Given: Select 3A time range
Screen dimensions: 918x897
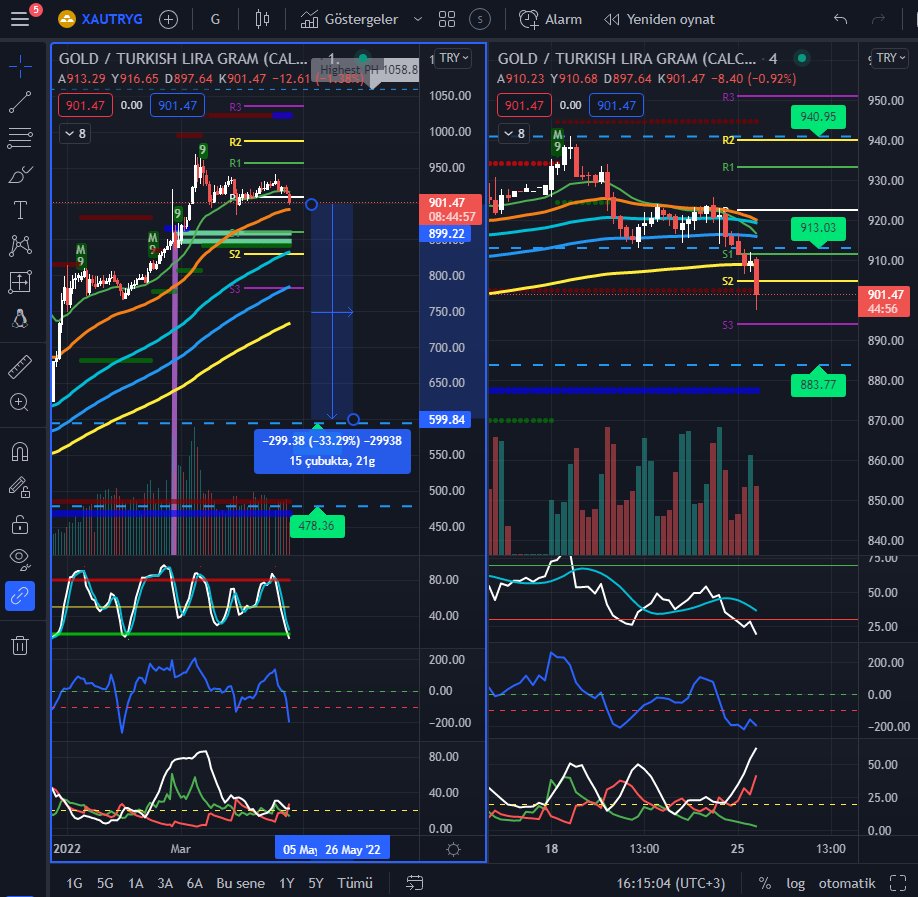Looking at the screenshot, I should pyautogui.click(x=165, y=883).
